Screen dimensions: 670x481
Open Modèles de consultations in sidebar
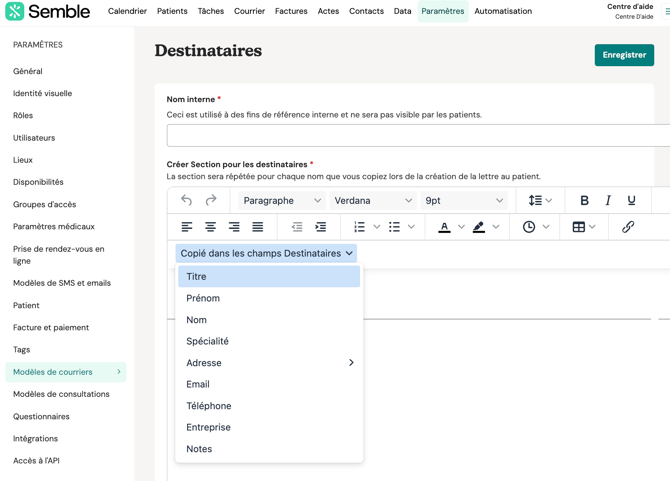pos(61,394)
